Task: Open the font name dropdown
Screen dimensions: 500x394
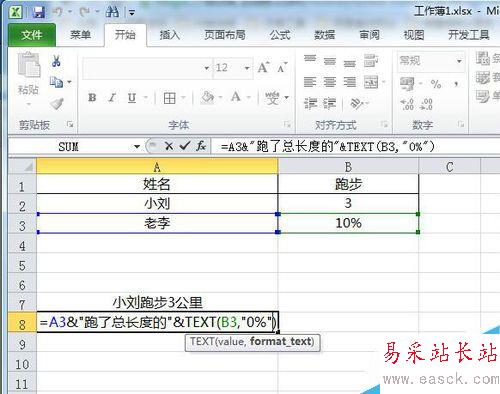Action: pyautogui.click(x=207, y=68)
